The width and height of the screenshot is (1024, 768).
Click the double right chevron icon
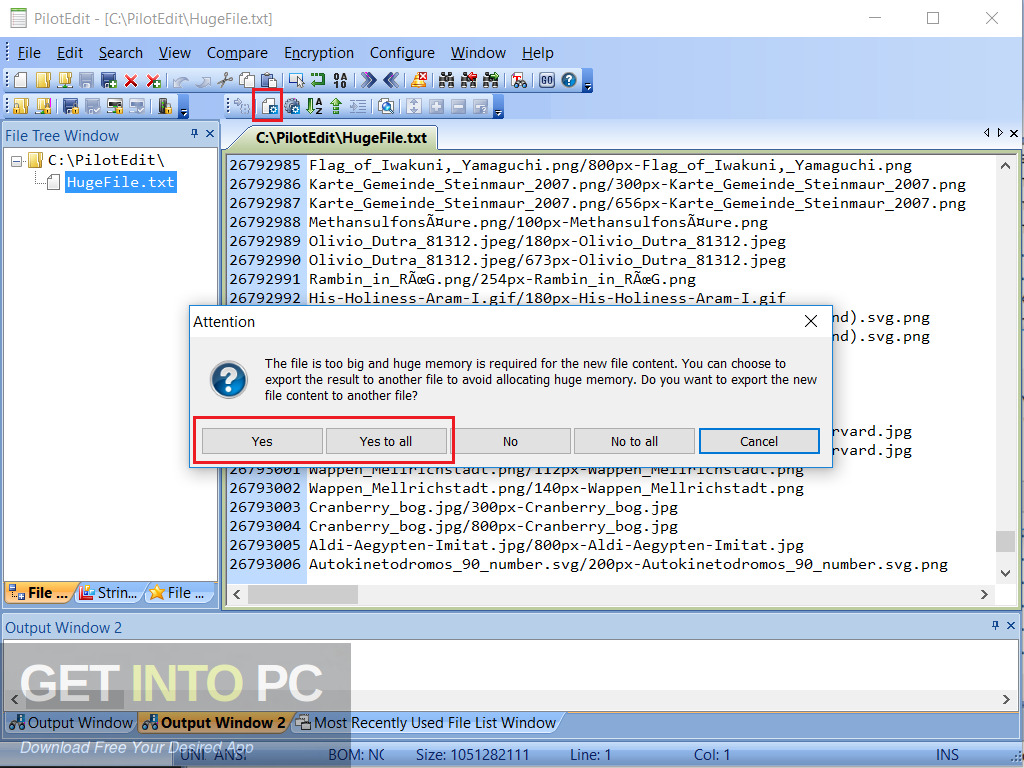point(369,80)
